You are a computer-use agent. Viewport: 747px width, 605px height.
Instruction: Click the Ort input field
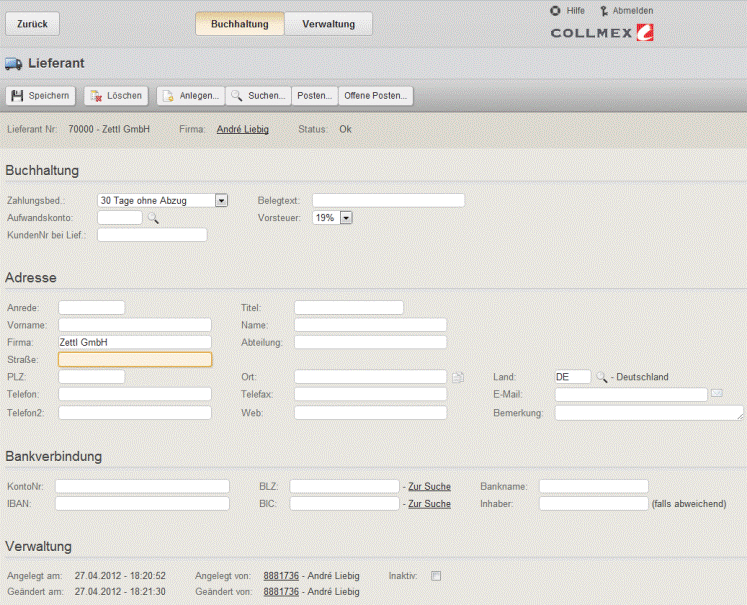(x=371, y=377)
